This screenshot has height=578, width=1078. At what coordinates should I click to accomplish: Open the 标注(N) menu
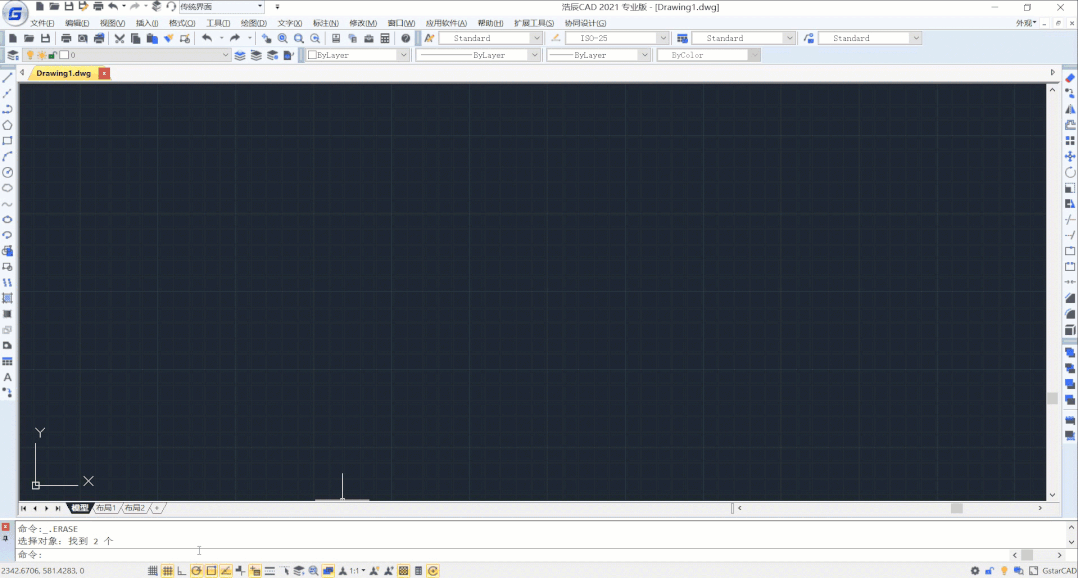click(x=326, y=23)
